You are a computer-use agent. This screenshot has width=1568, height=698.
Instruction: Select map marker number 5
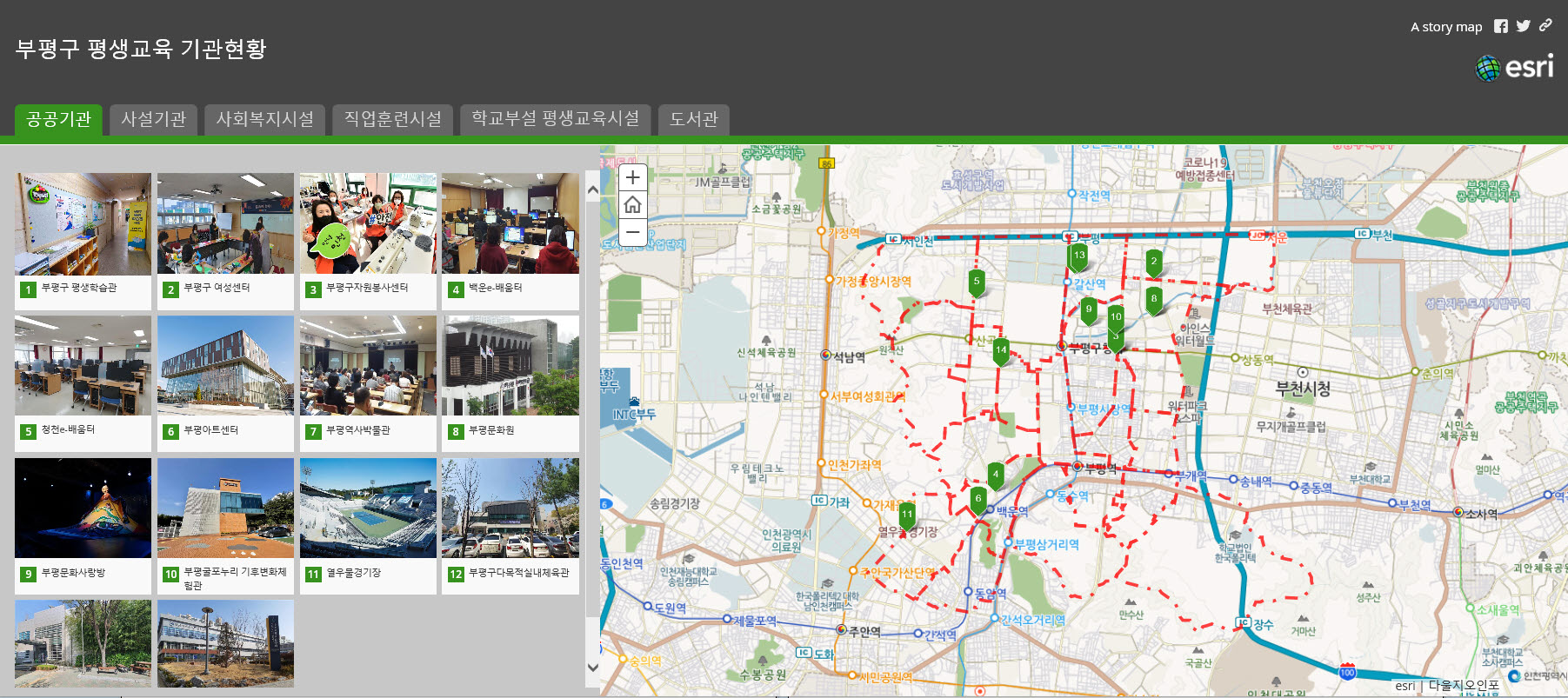(977, 282)
